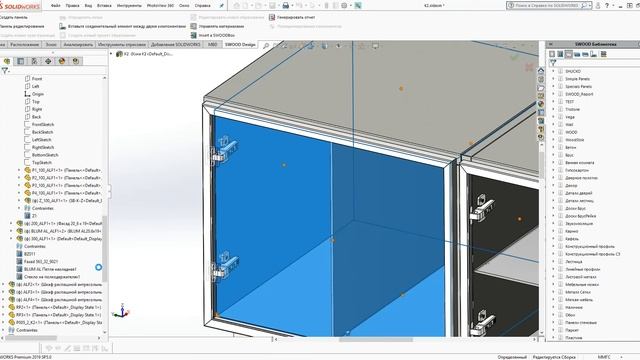Open the DimXpertManager crosshair tab
The height and width of the screenshot is (360, 640).
click(48, 61)
